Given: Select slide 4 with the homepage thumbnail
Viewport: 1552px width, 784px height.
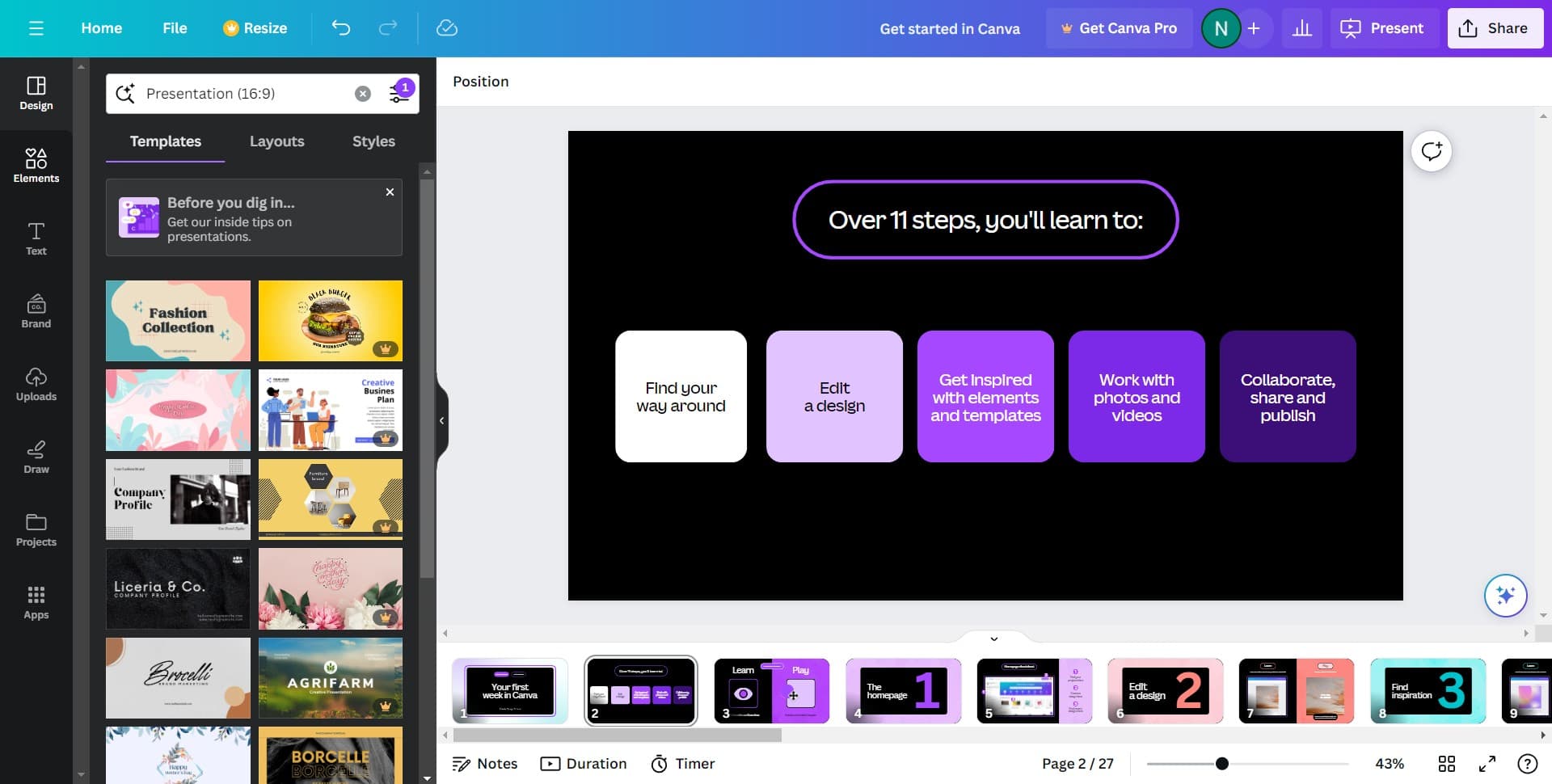Looking at the screenshot, I should coord(903,691).
